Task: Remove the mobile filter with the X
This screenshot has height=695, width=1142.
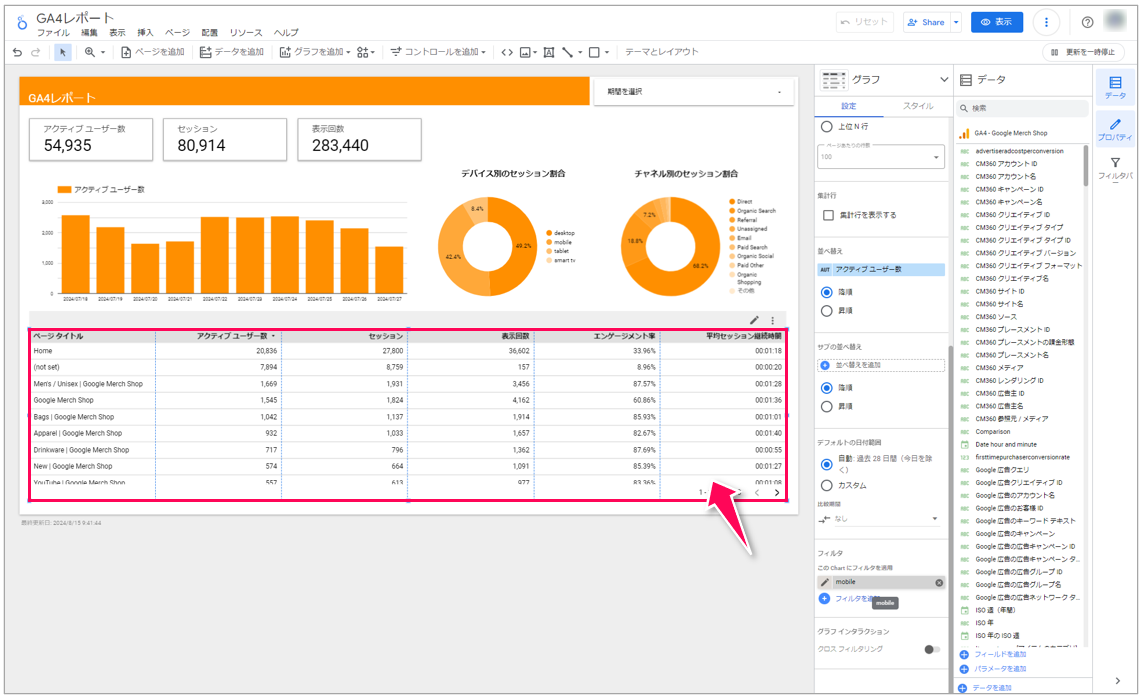Action: tap(939, 583)
